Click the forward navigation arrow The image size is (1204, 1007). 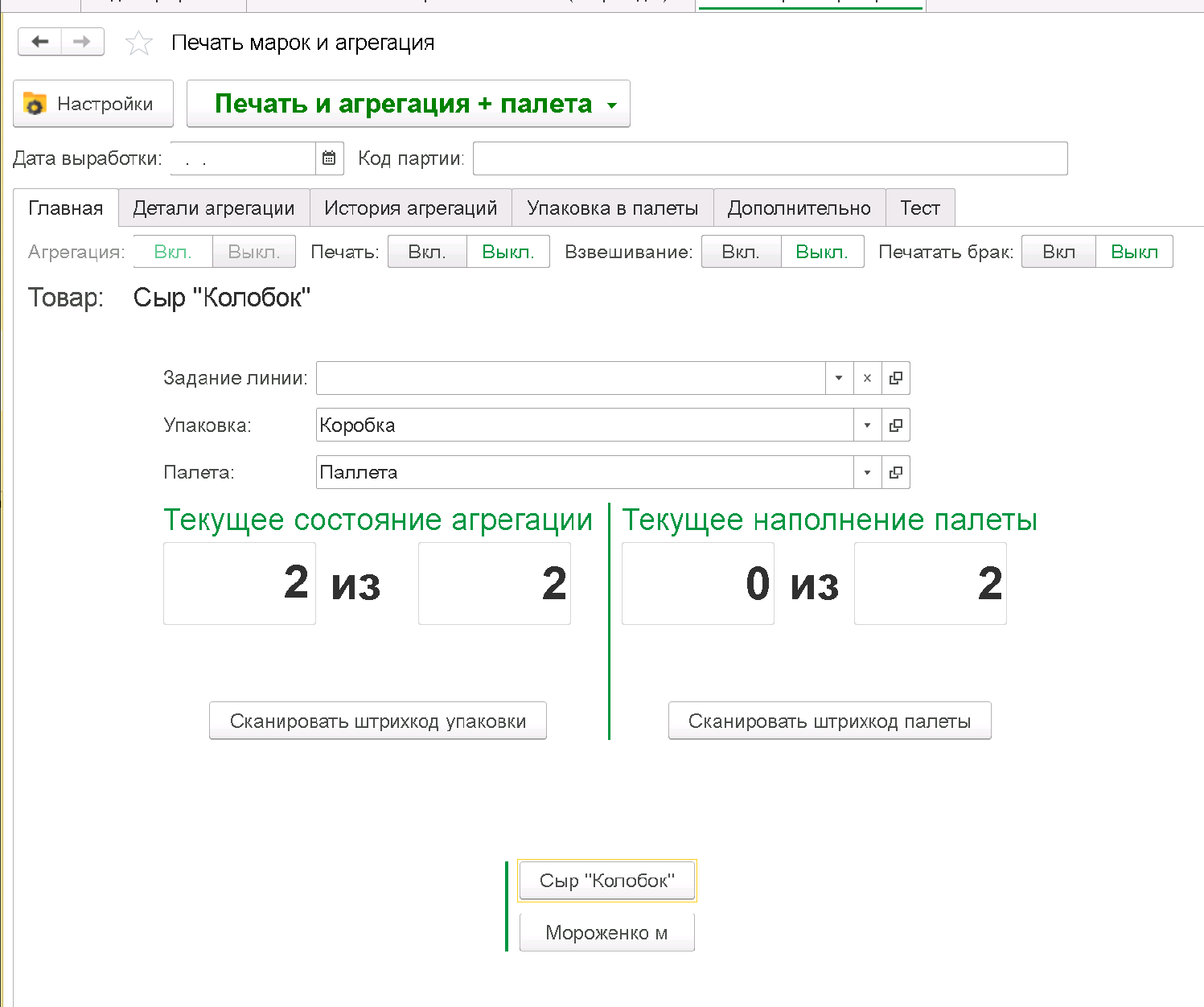pyautogui.click(x=82, y=42)
